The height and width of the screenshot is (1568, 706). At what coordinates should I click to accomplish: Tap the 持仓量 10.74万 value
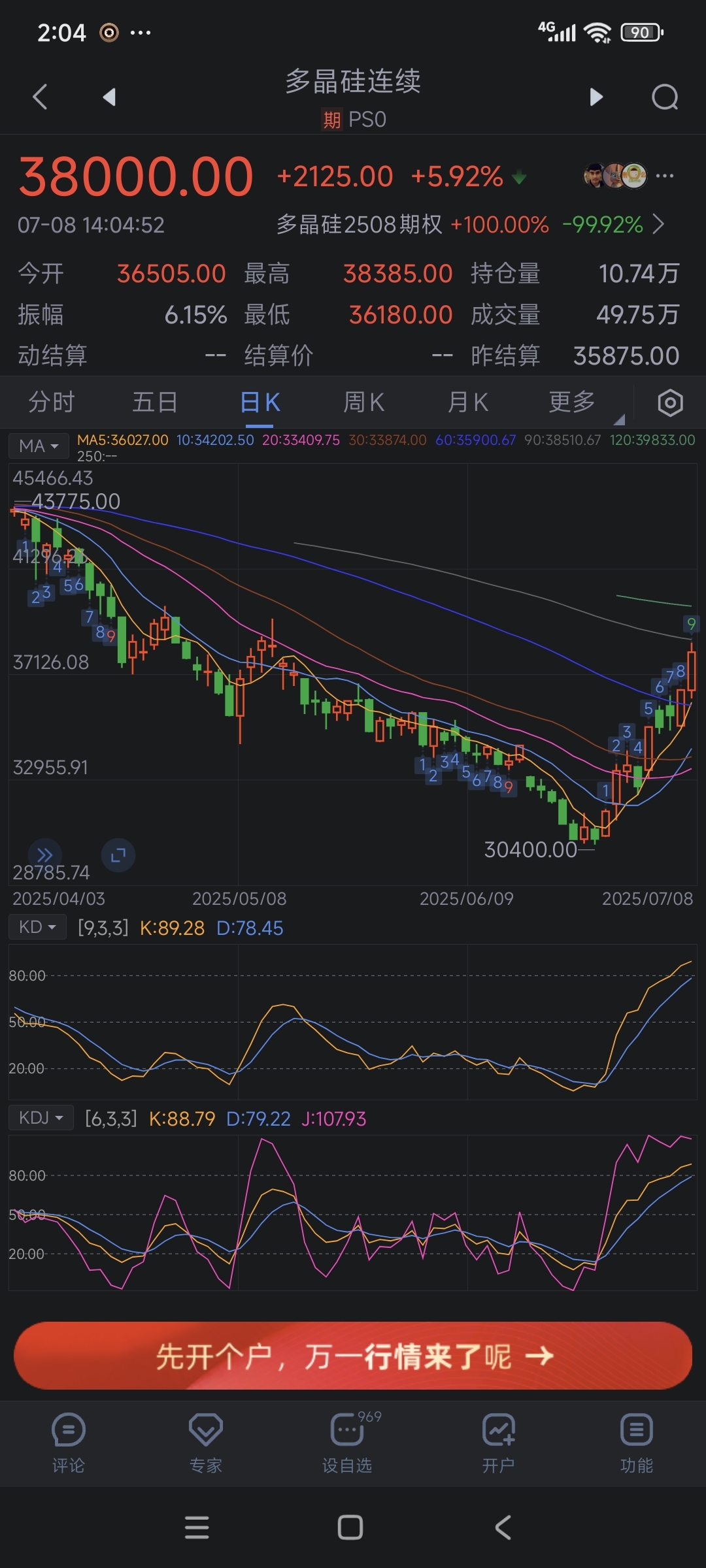point(639,274)
